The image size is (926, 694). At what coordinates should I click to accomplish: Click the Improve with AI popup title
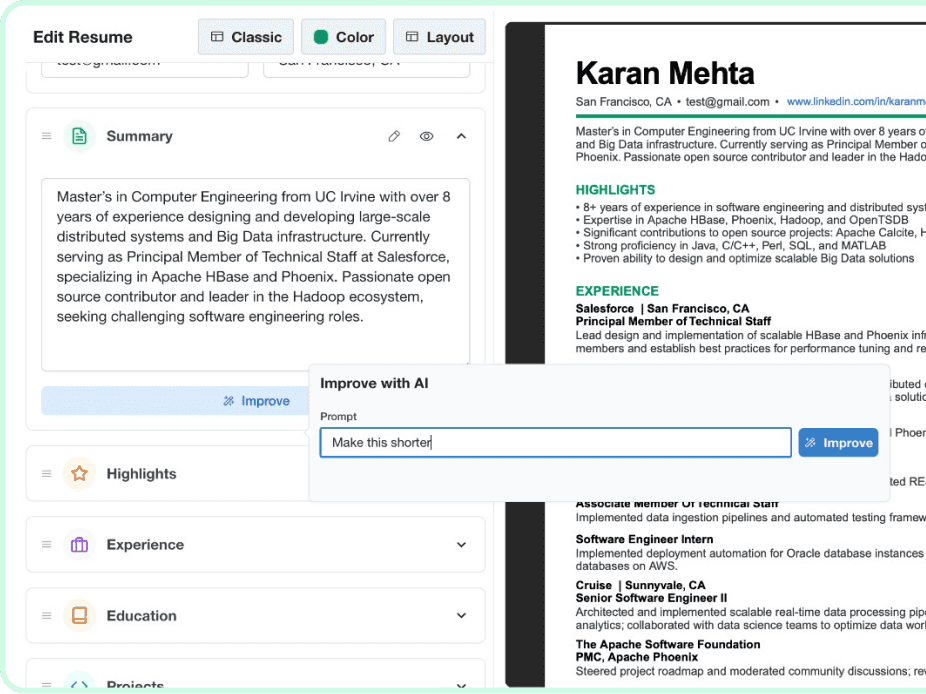(374, 383)
